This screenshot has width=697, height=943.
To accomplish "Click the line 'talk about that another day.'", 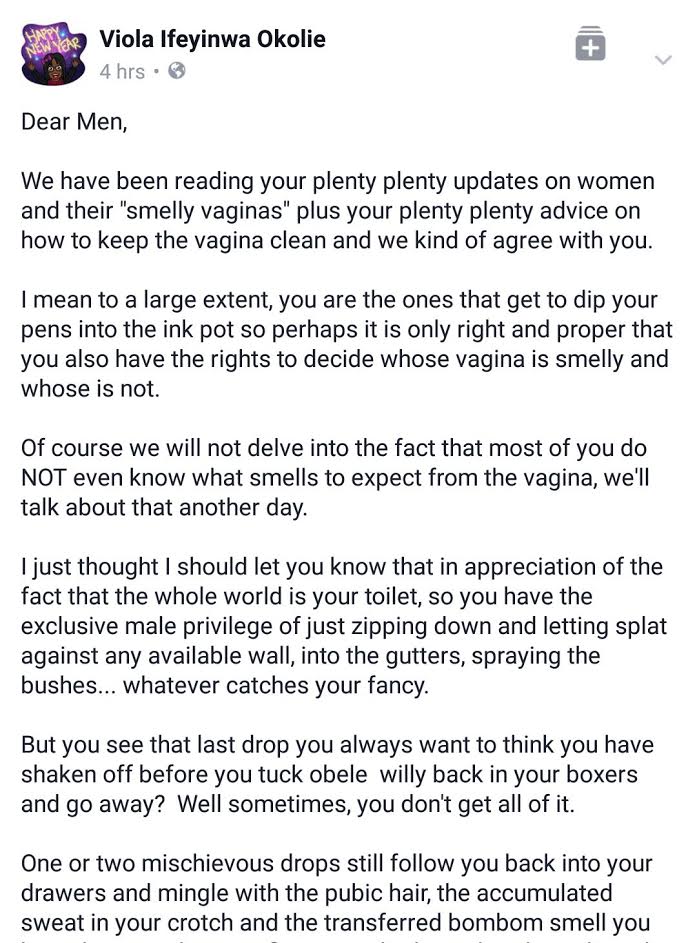I will tap(164, 508).
